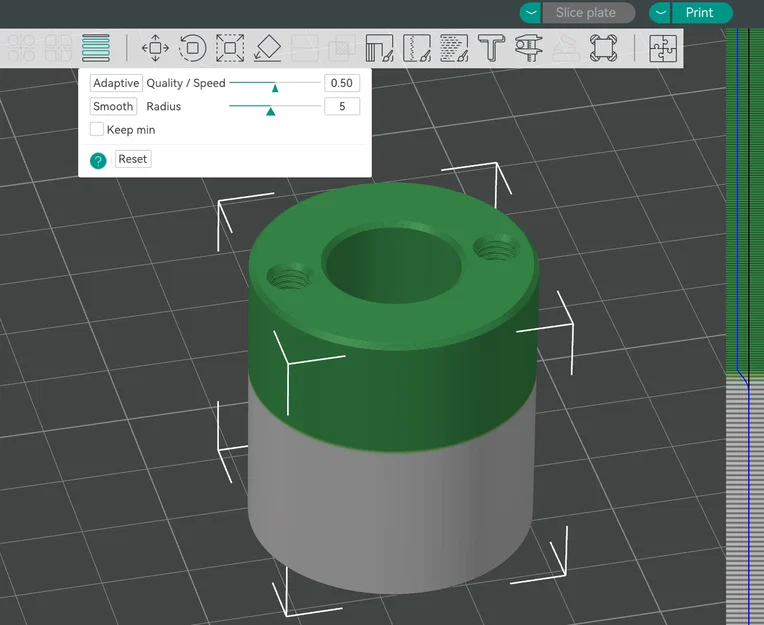Click the greyed Split to parts icon
The width and height of the screenshot is (764, 625).
point(58,48)
